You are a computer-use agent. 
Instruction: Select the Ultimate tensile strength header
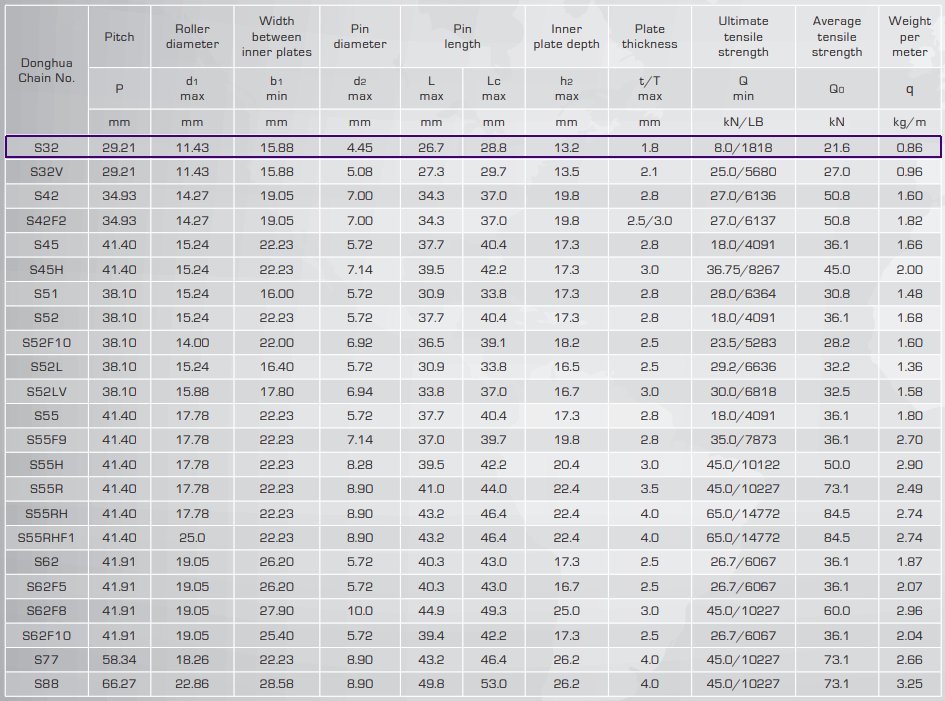(743, 37)
